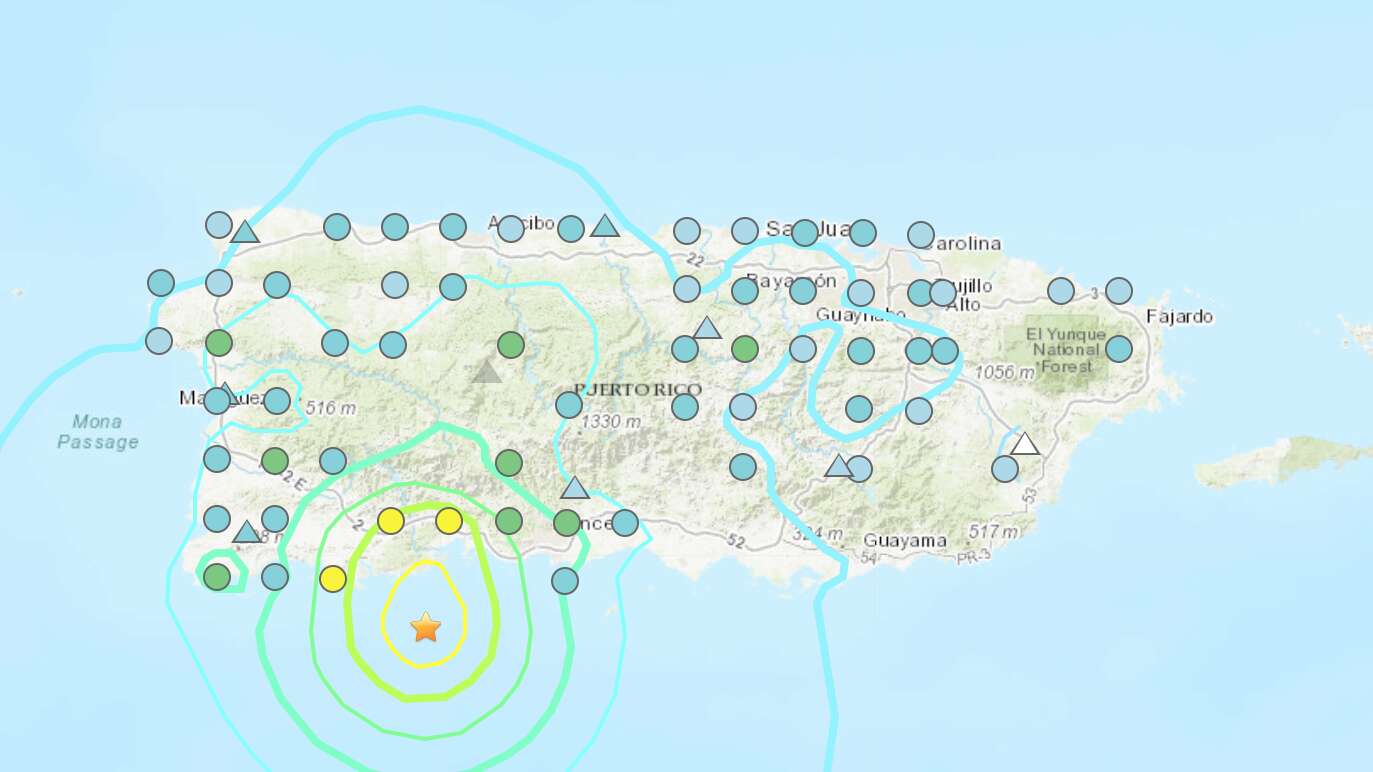This screenshot has width=1373, height=772.
Task: Select the circle marker right of Ponce
Action: coord(625,522)
